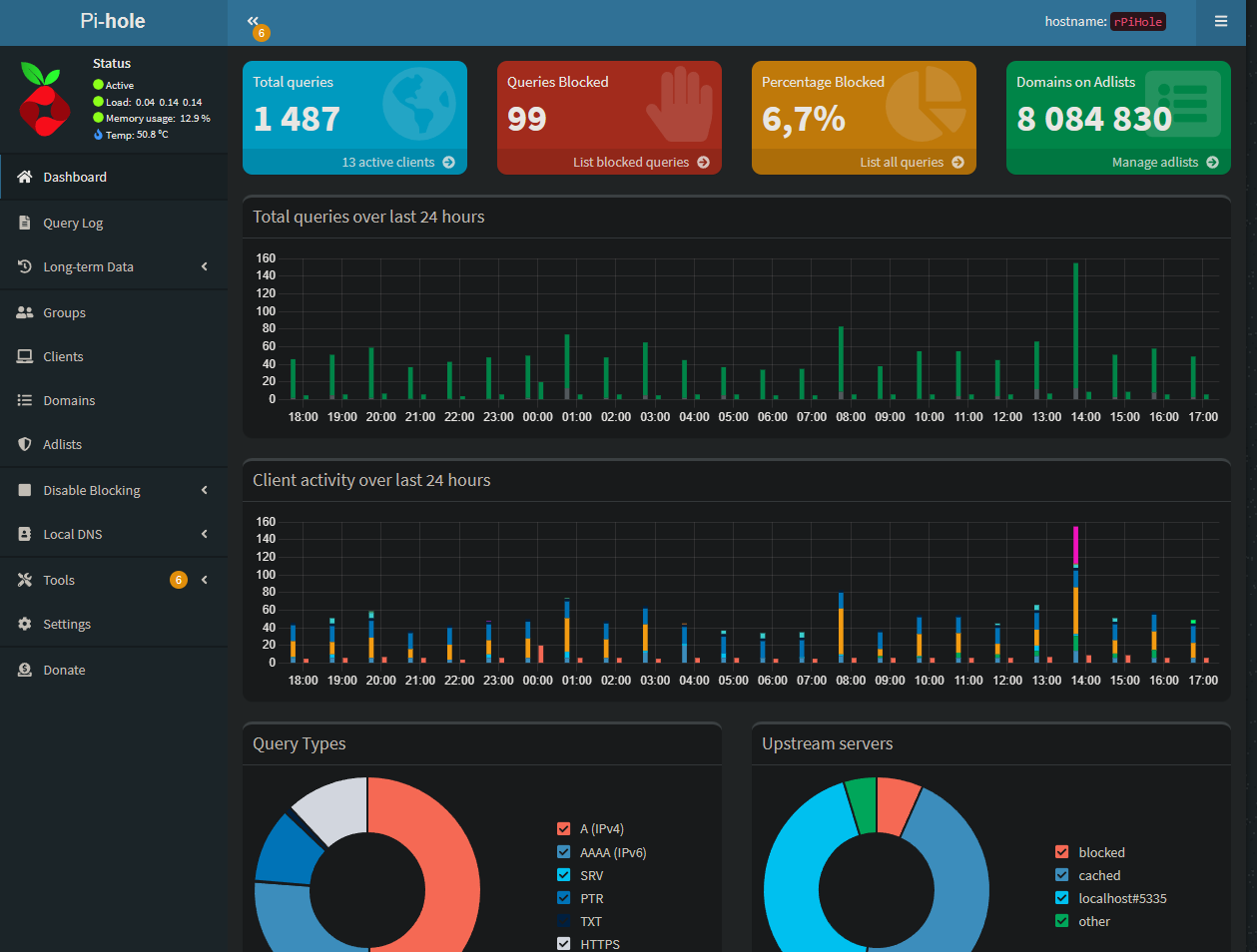Click the Local DNS address book icon

(25, 534)
